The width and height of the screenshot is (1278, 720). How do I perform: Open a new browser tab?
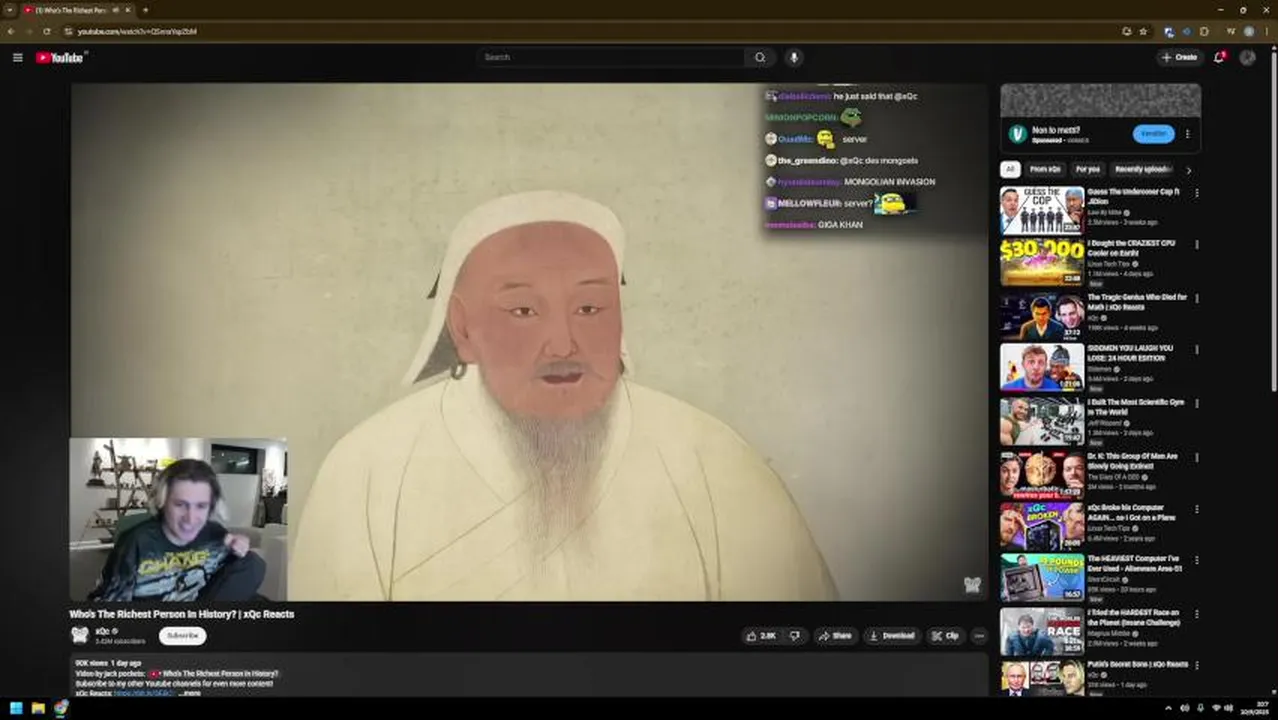[x=145, y=10]
